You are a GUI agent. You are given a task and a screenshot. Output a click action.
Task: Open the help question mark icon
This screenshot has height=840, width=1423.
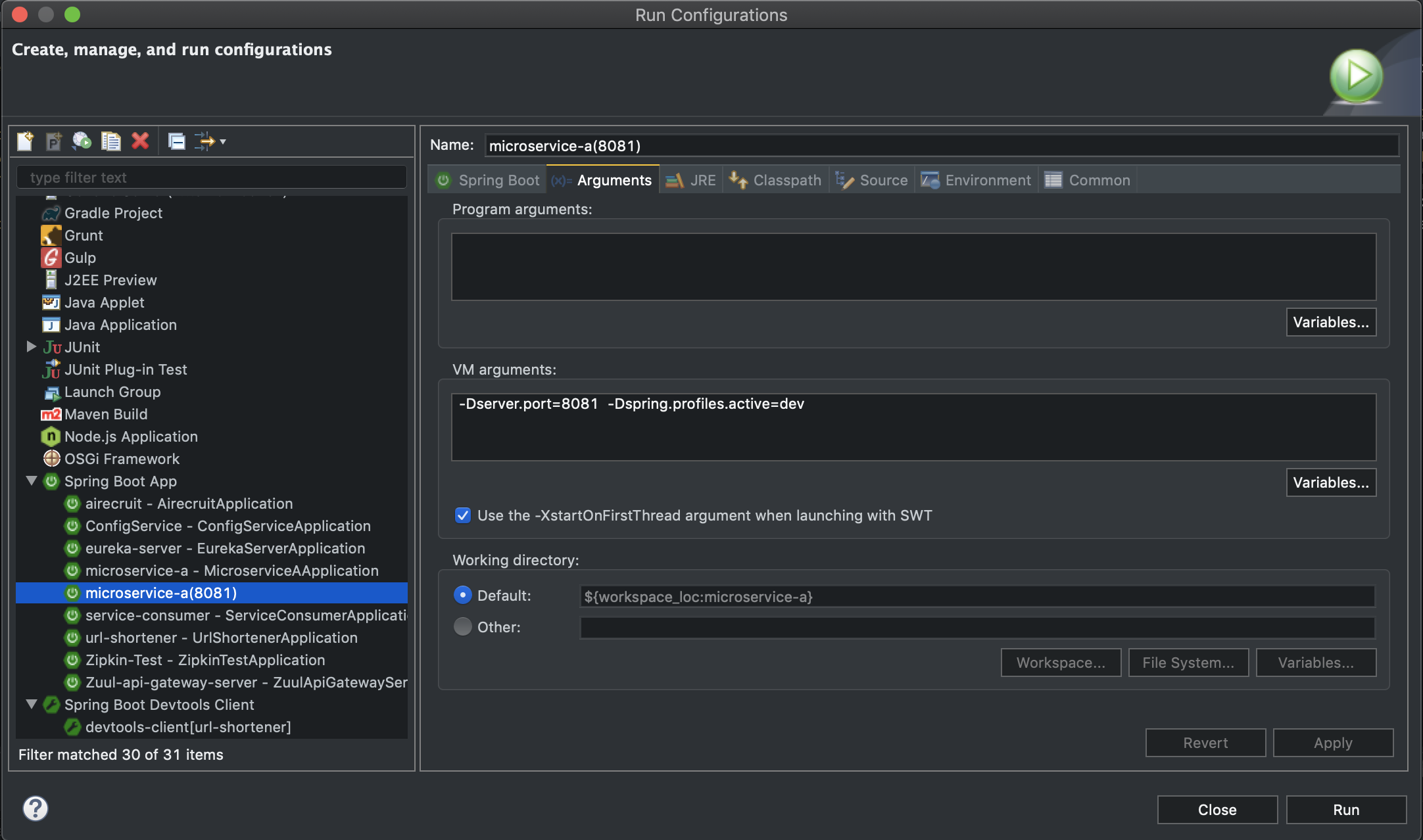tap(36, 808)
